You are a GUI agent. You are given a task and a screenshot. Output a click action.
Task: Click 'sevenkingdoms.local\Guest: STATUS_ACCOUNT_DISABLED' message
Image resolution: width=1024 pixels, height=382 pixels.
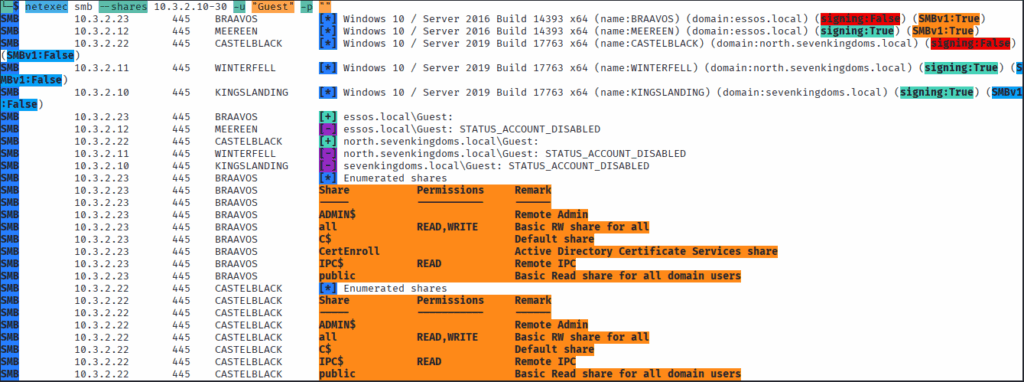tap(496, 166)
